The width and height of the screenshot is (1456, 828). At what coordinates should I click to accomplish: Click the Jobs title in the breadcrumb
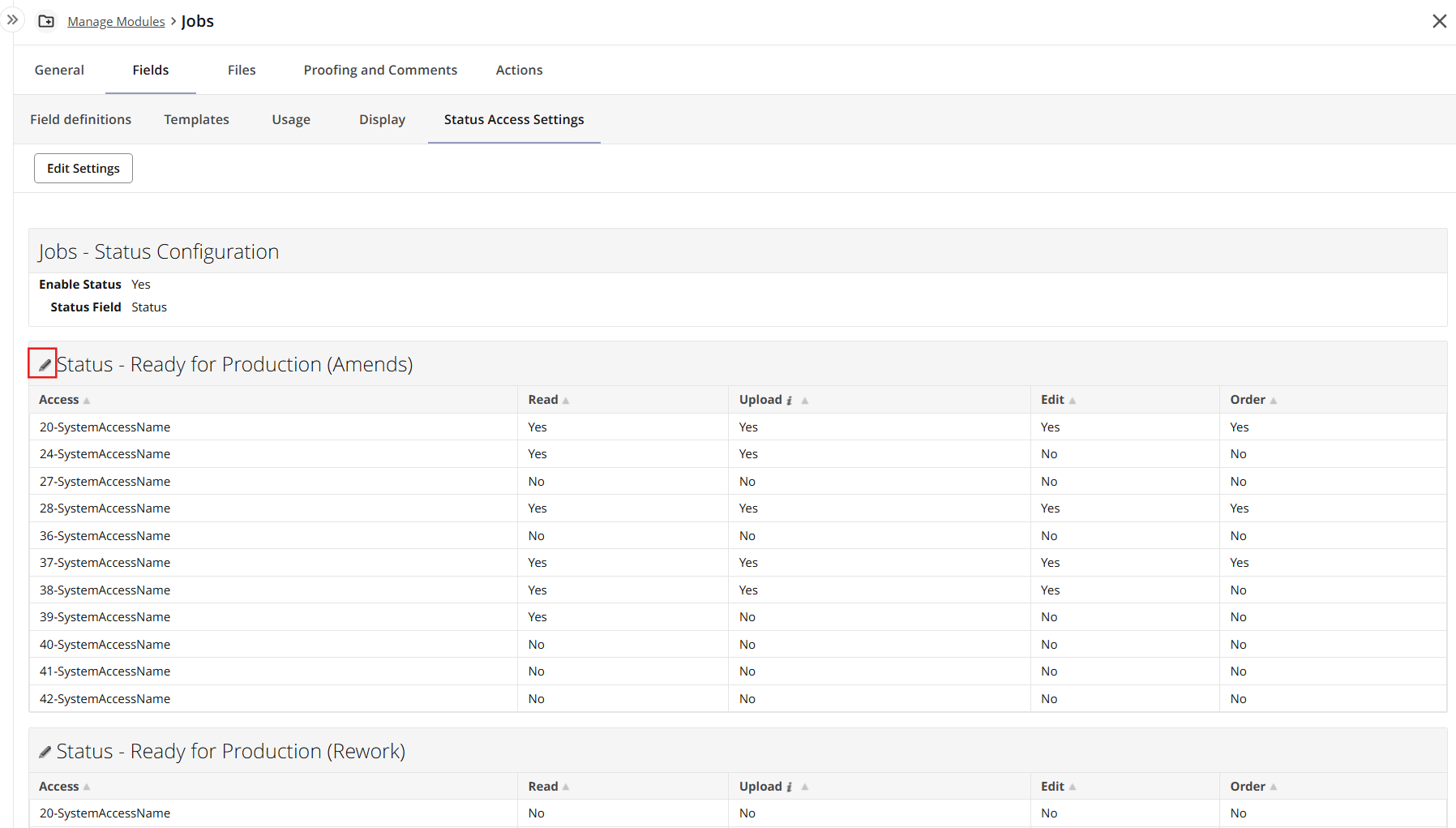(198, 21)
